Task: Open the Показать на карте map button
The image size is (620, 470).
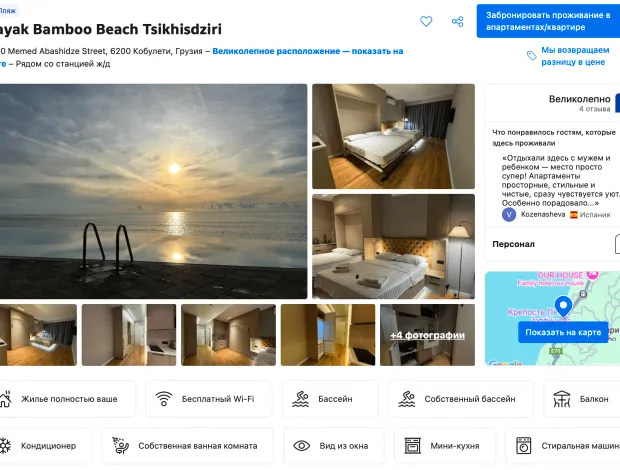Action: click(564, 332)
